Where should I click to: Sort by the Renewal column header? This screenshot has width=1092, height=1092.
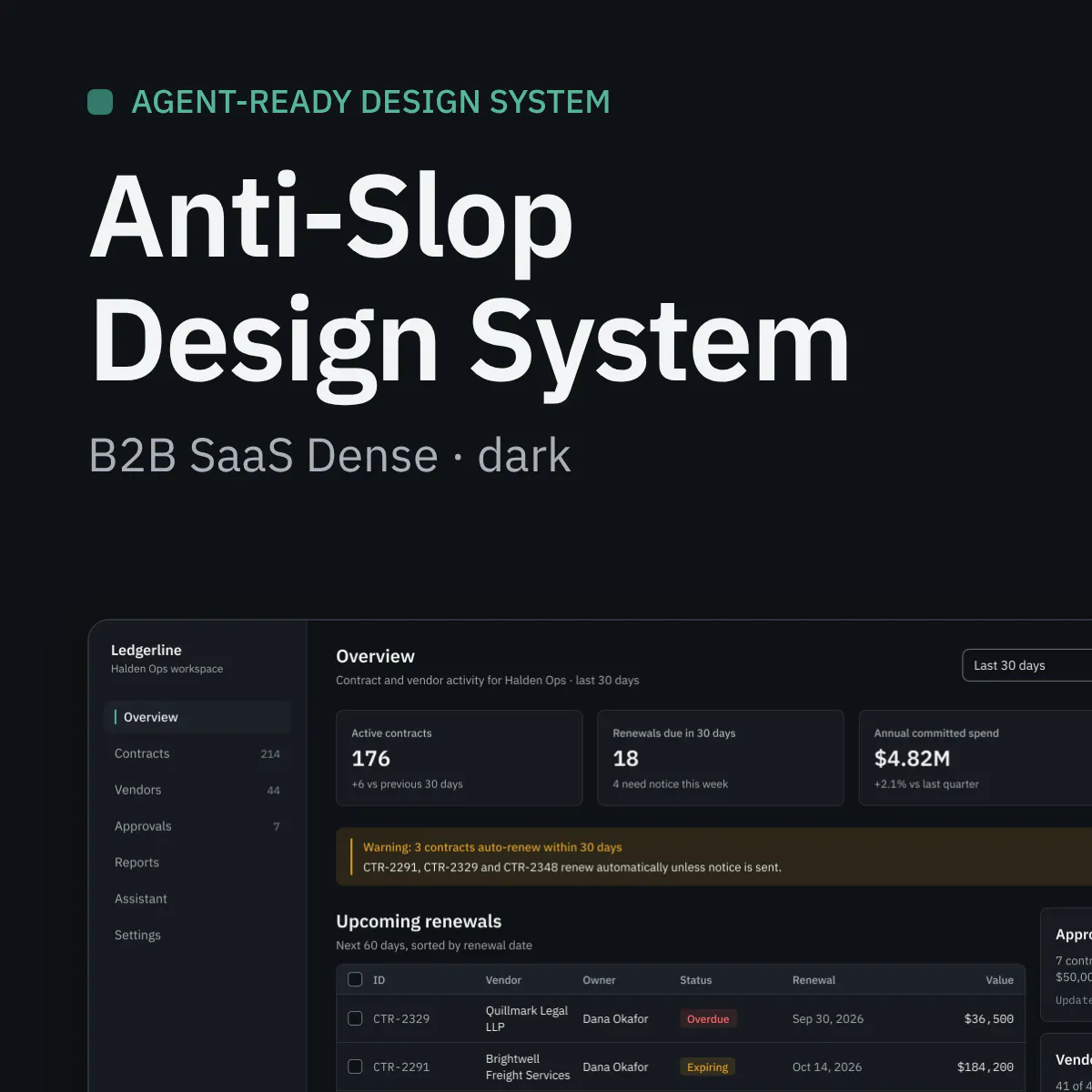point(814,980)
